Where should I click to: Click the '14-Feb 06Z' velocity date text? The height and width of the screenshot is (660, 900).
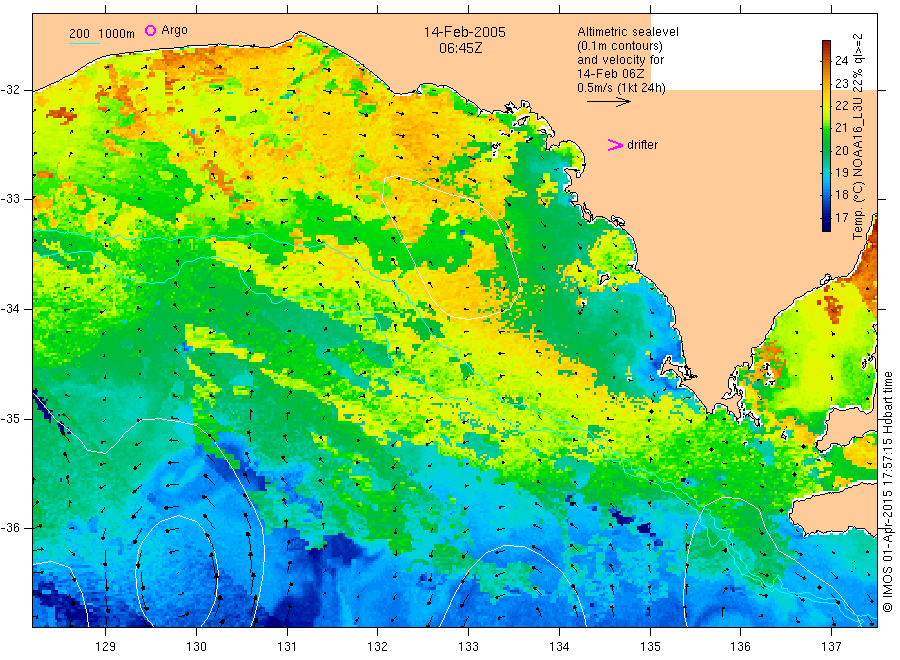(611, 74)
